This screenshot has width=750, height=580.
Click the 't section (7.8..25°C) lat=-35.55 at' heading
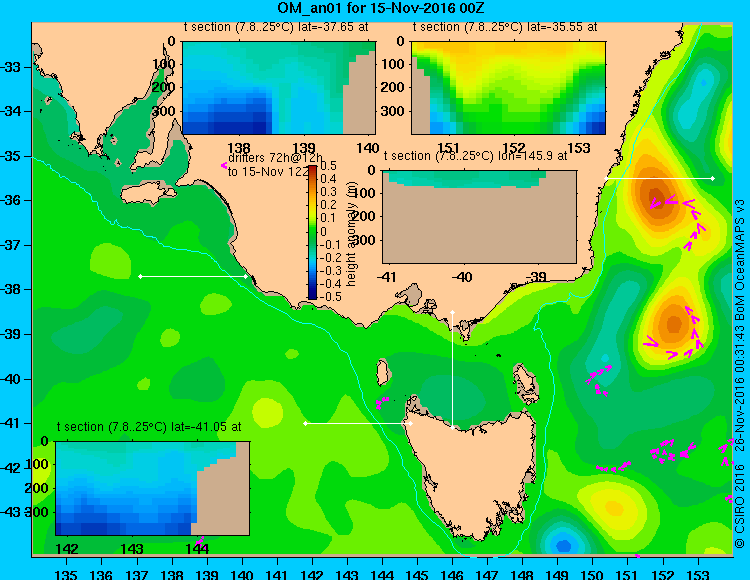[505, 27]
